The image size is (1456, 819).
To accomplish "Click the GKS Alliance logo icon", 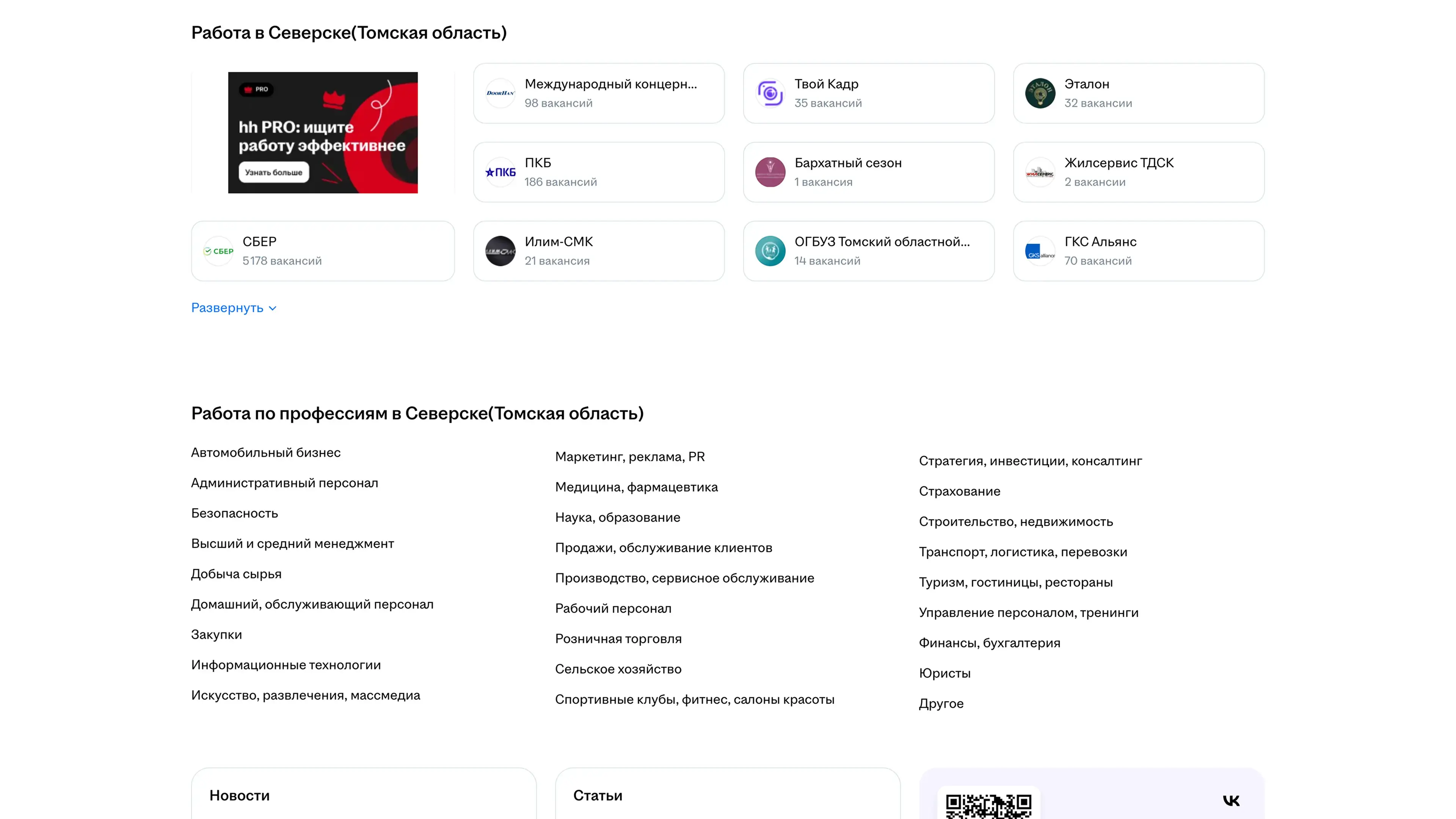I will [x=1040, y=251].
